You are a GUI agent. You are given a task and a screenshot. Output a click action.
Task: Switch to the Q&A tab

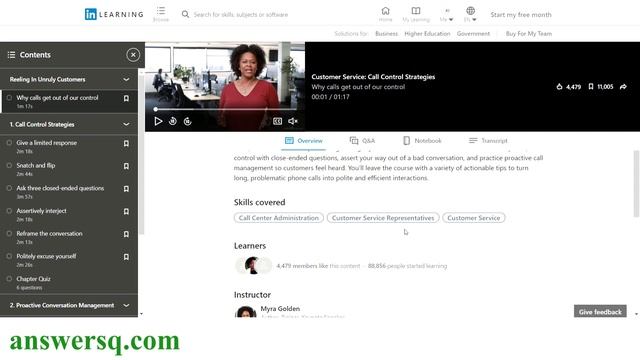click(x=362, y=141)
